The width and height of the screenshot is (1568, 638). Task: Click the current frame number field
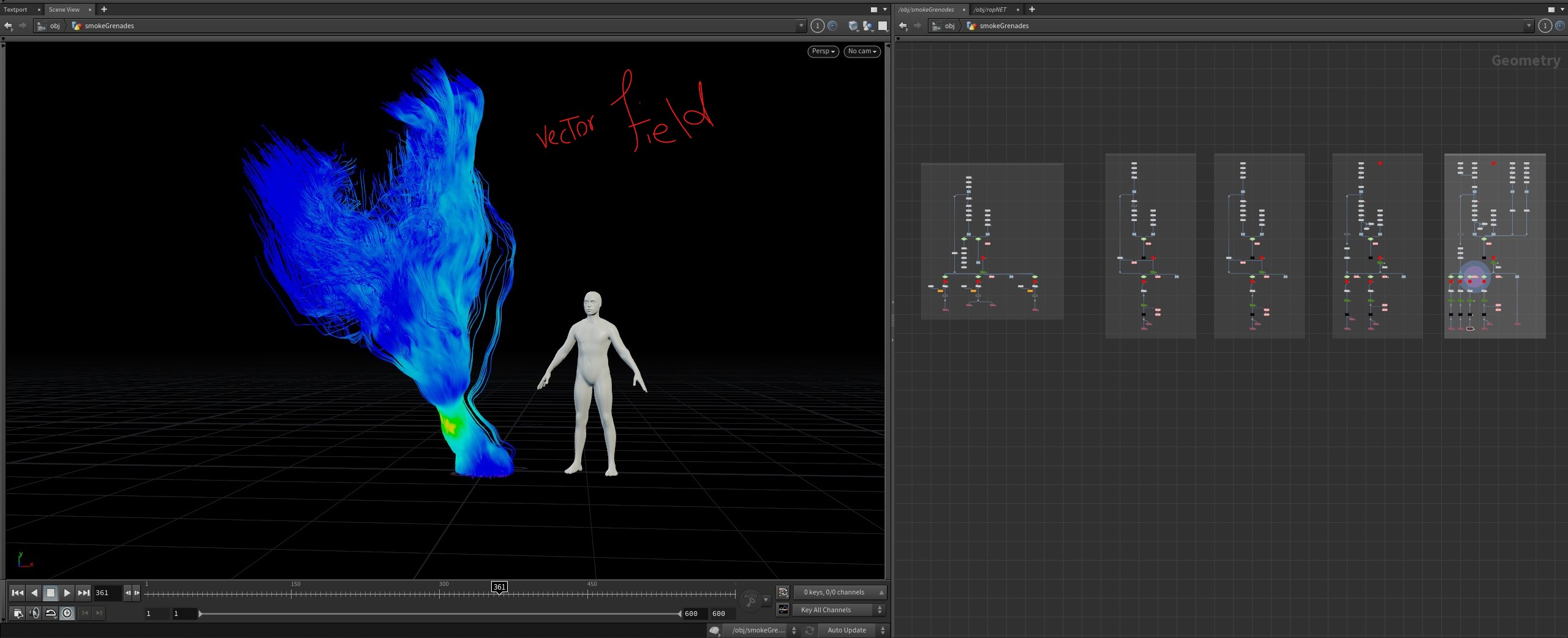click(x=107, y=593)
